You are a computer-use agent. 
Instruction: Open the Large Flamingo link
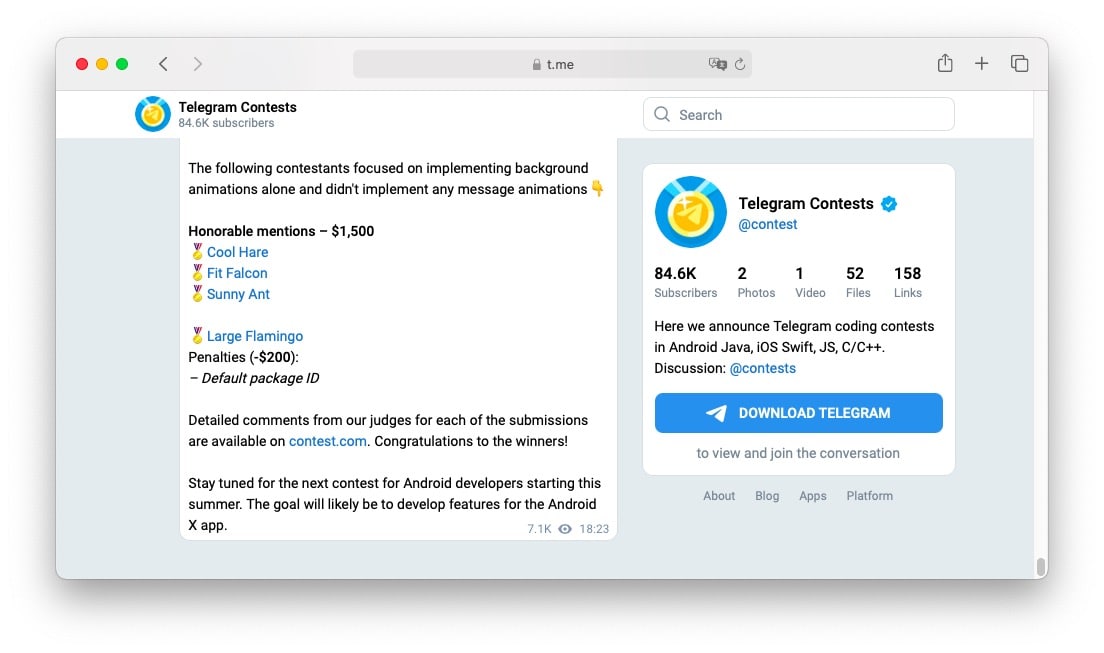(x=255, y=336)
